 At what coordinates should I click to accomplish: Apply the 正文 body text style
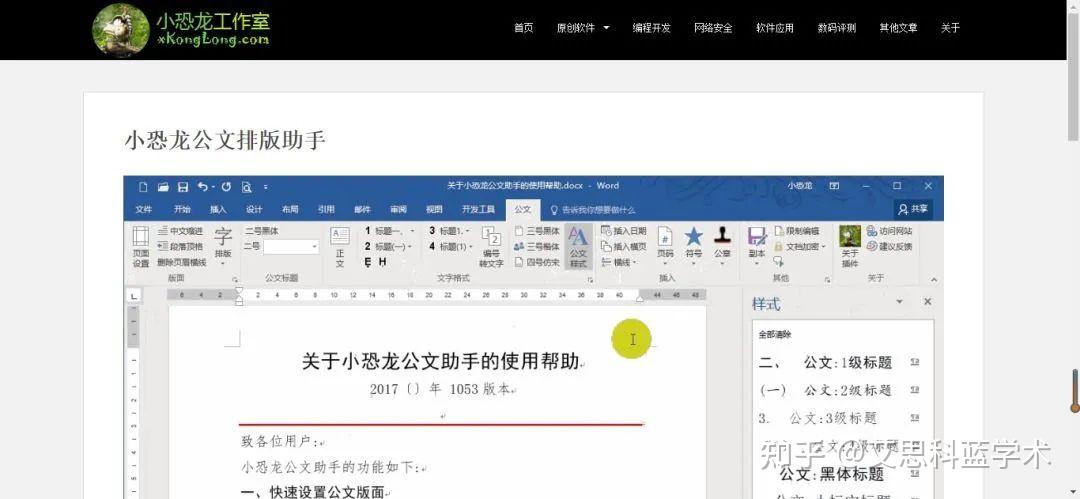pos(340,246)
